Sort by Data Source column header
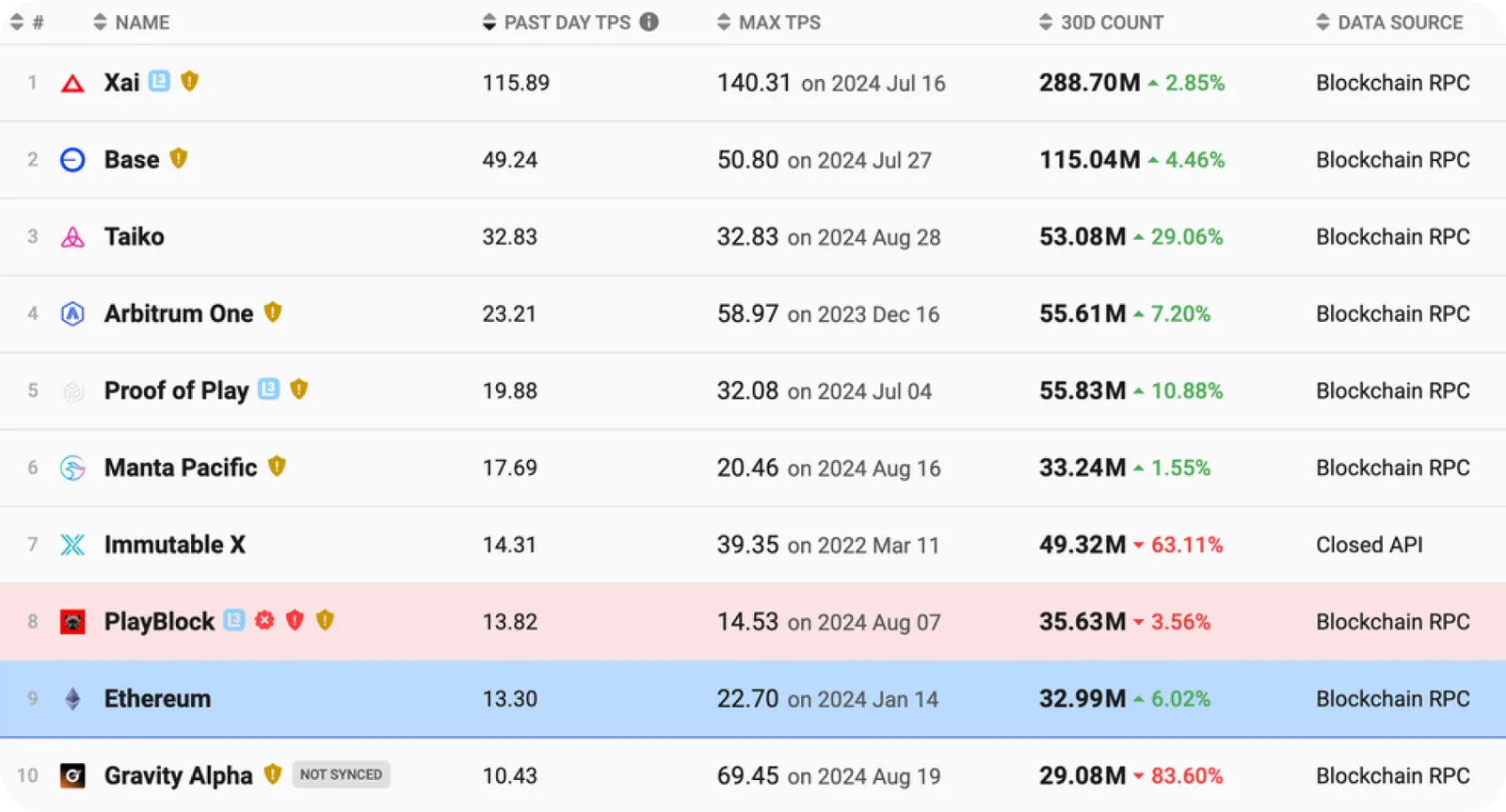This screenshot has height=812, width=1506. point(1389,23)
